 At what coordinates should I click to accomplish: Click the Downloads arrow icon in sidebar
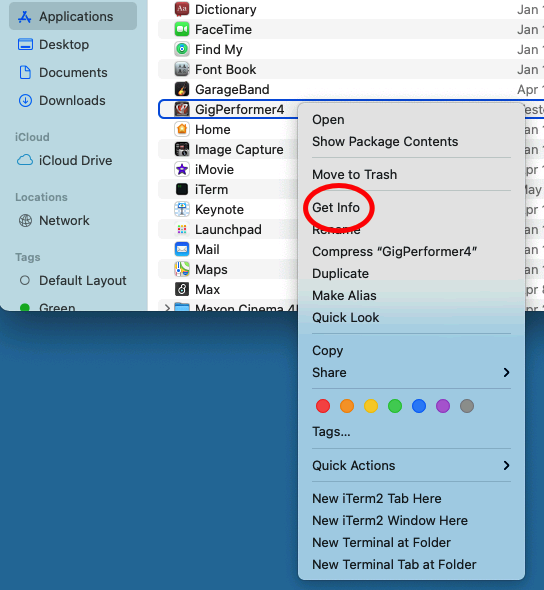click(x=25, y=100)
